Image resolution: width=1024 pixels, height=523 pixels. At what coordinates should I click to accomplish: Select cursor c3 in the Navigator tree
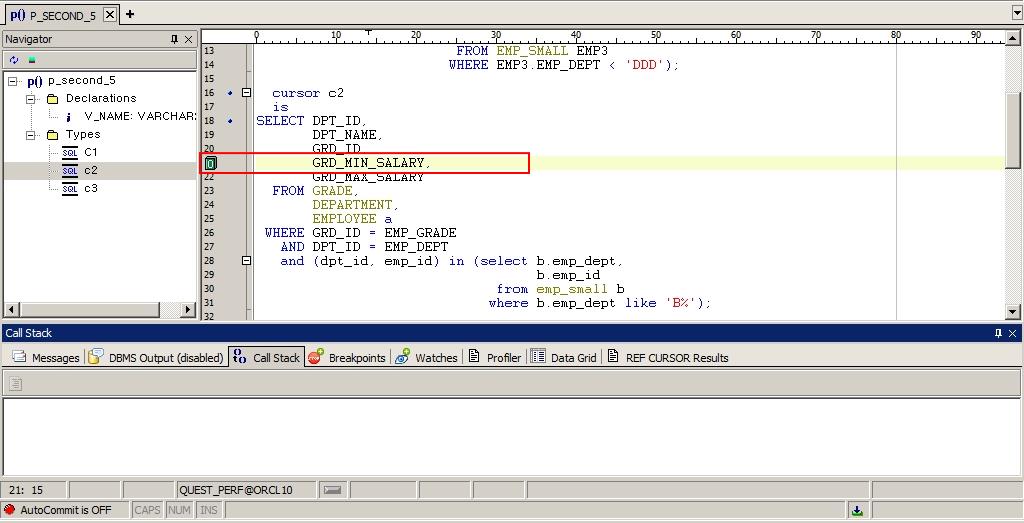(x=90, y=188)
